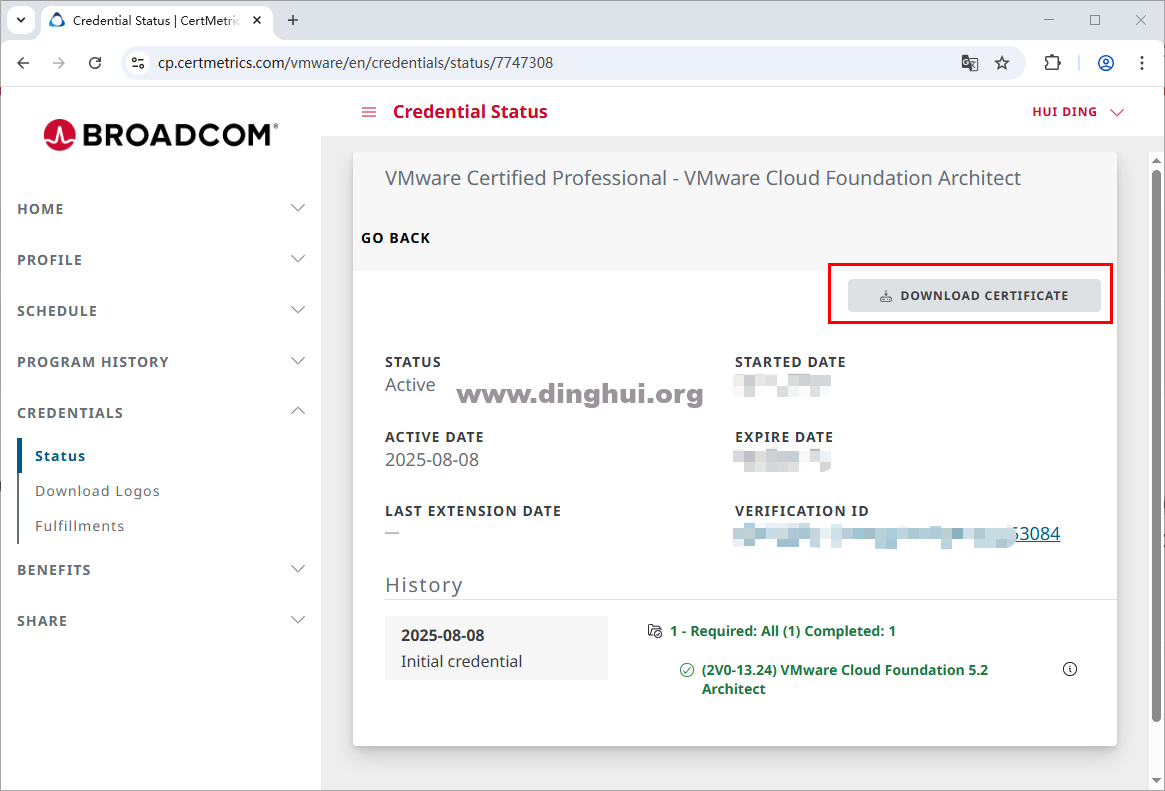Open Fulfillments under Credentials
Viewport: 1165px width, 791px height.
click(x=79, y=526)
